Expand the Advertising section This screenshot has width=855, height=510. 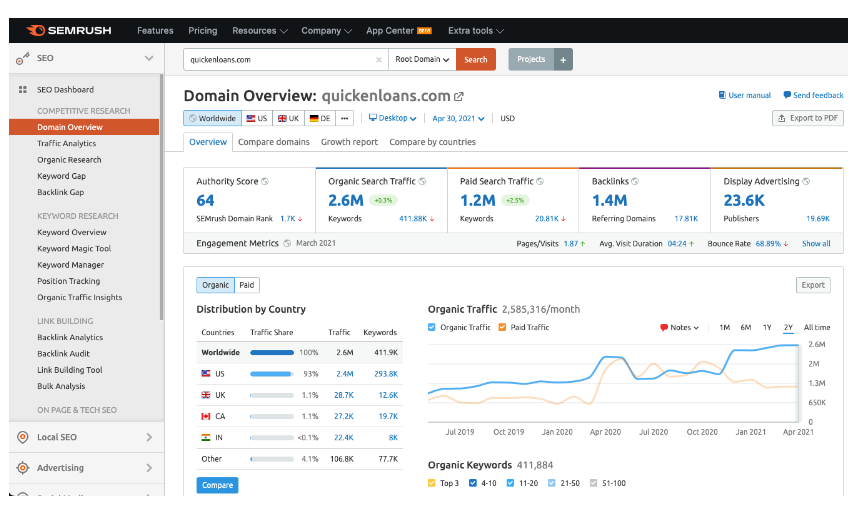pyautogui.click(x=149, y=467)
